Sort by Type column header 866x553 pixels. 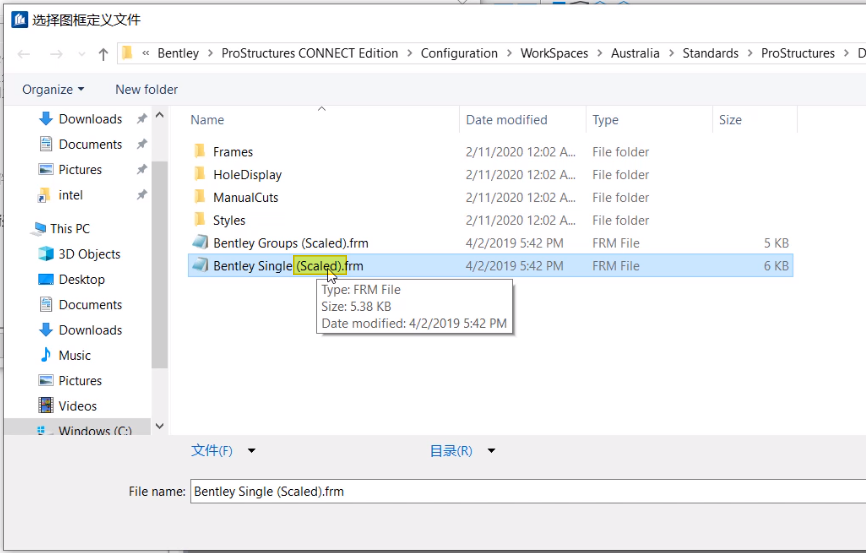[605, 120]
